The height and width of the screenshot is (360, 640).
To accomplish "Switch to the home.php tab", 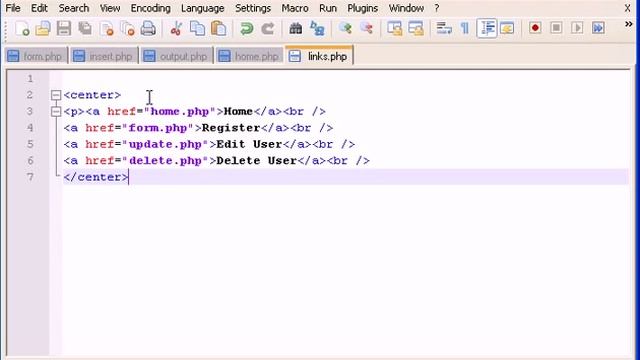I will coord(250,56).
